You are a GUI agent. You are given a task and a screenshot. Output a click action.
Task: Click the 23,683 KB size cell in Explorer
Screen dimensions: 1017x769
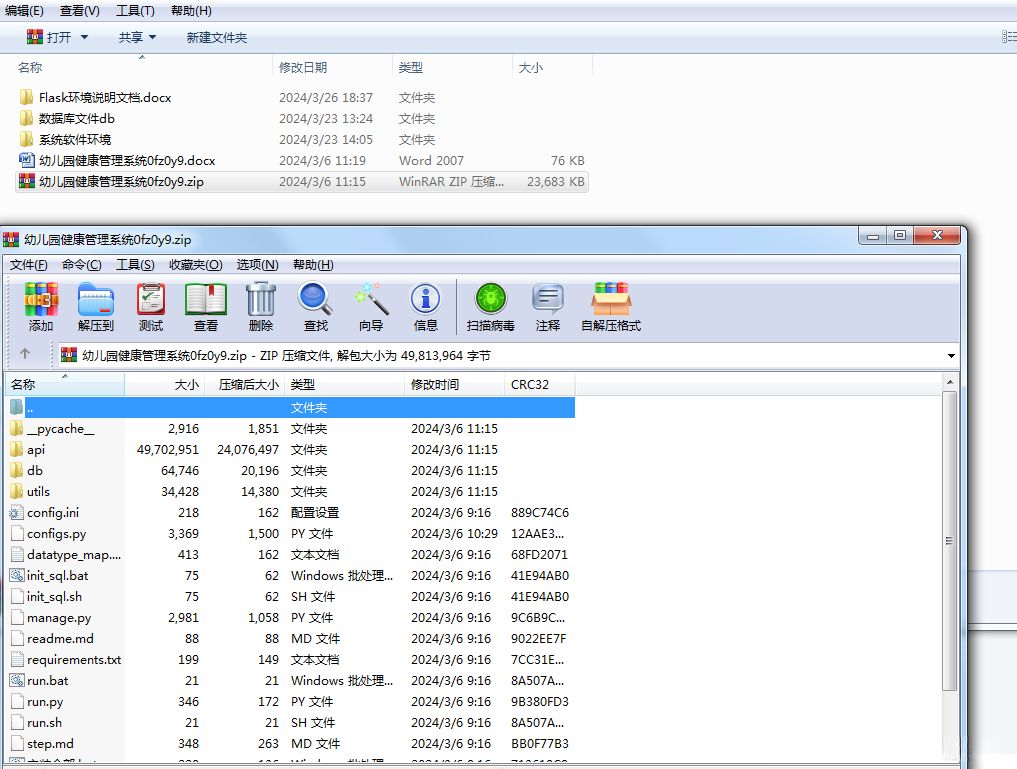pos(555,182)
